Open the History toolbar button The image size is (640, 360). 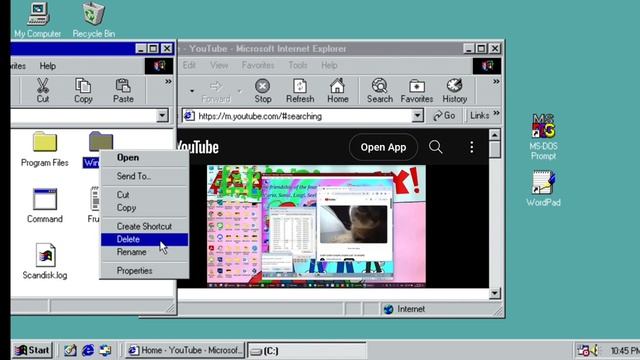tap(455, 91)
